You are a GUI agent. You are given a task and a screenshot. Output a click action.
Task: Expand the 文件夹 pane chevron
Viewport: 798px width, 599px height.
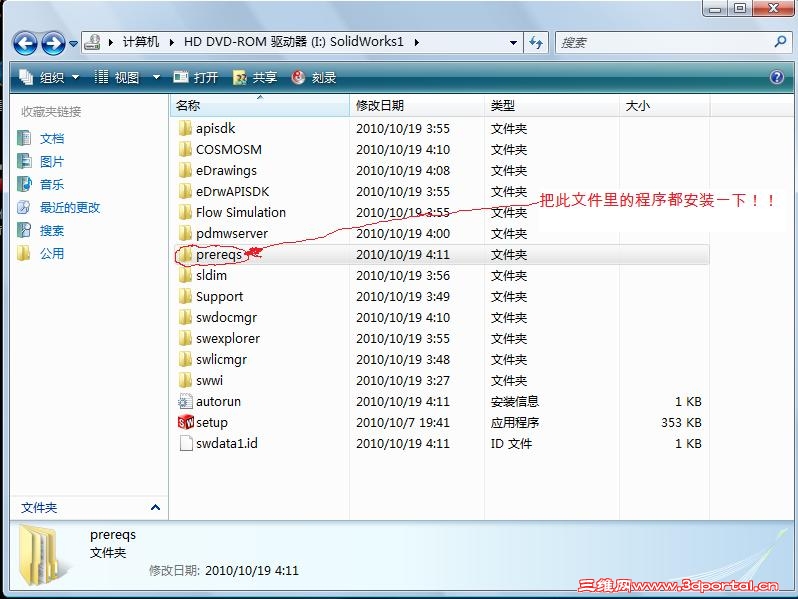point(156,507)
